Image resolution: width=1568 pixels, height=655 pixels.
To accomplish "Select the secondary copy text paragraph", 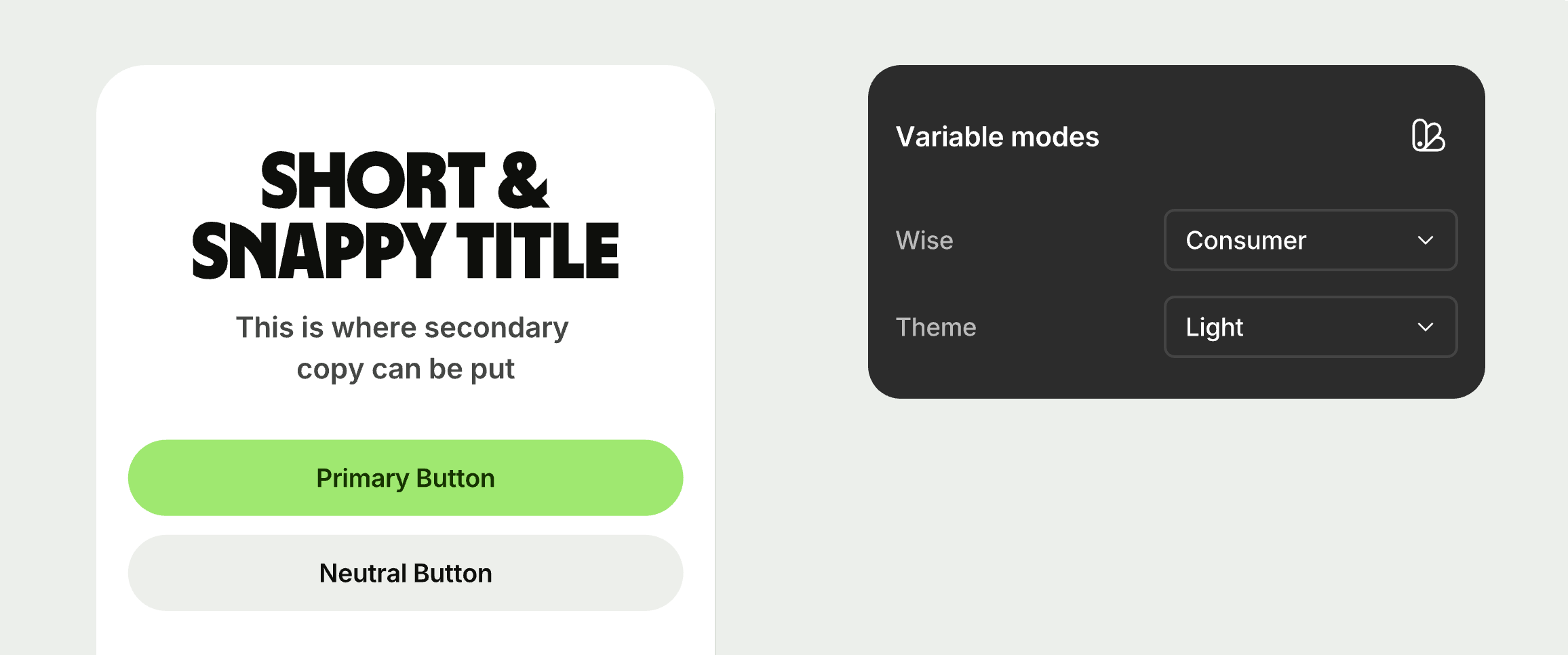I will click(403, 348).
